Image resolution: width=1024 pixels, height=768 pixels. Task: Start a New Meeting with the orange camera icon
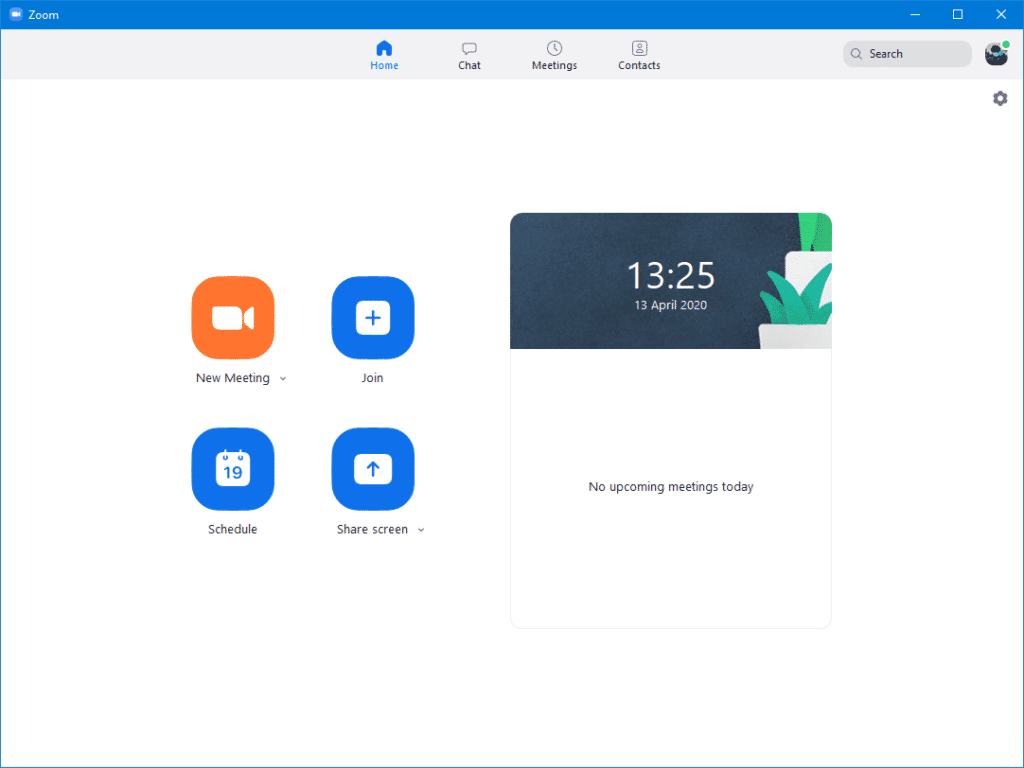(232, 317)
